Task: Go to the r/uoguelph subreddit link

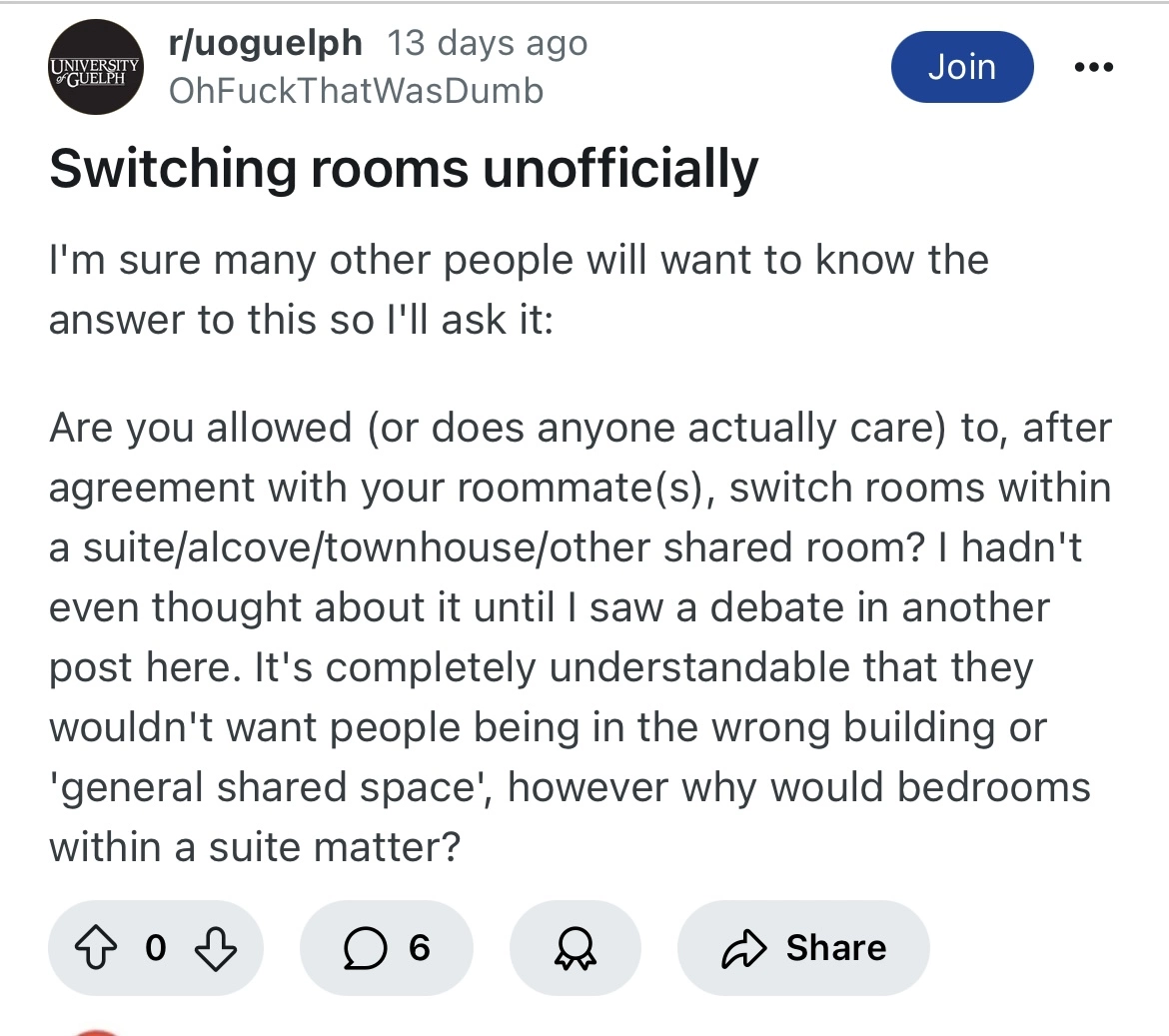Action: point(266,43)
